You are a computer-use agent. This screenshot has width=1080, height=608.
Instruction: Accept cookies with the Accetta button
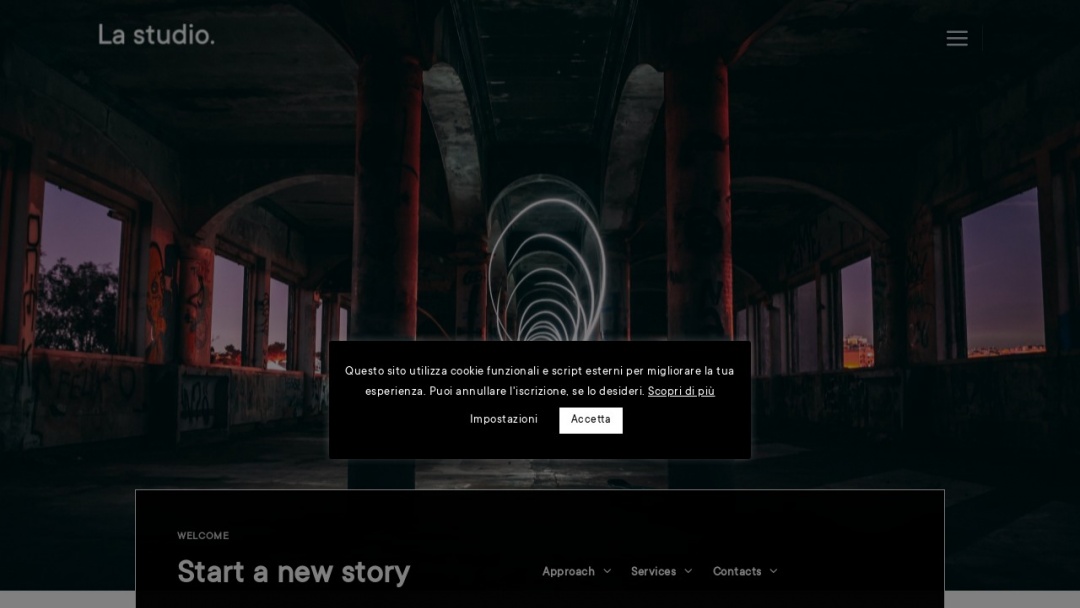coord(590,420)
